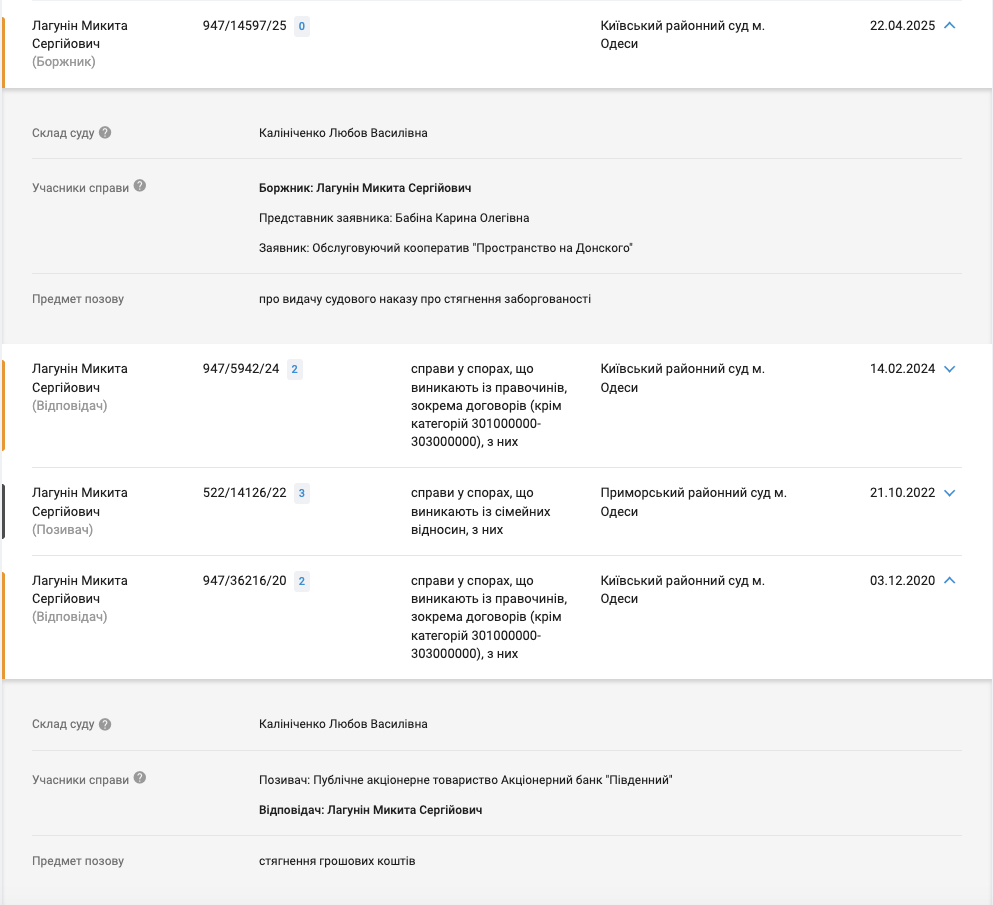
Task: Expand the case dated 14.02.2024
Action: click(949, 369)
